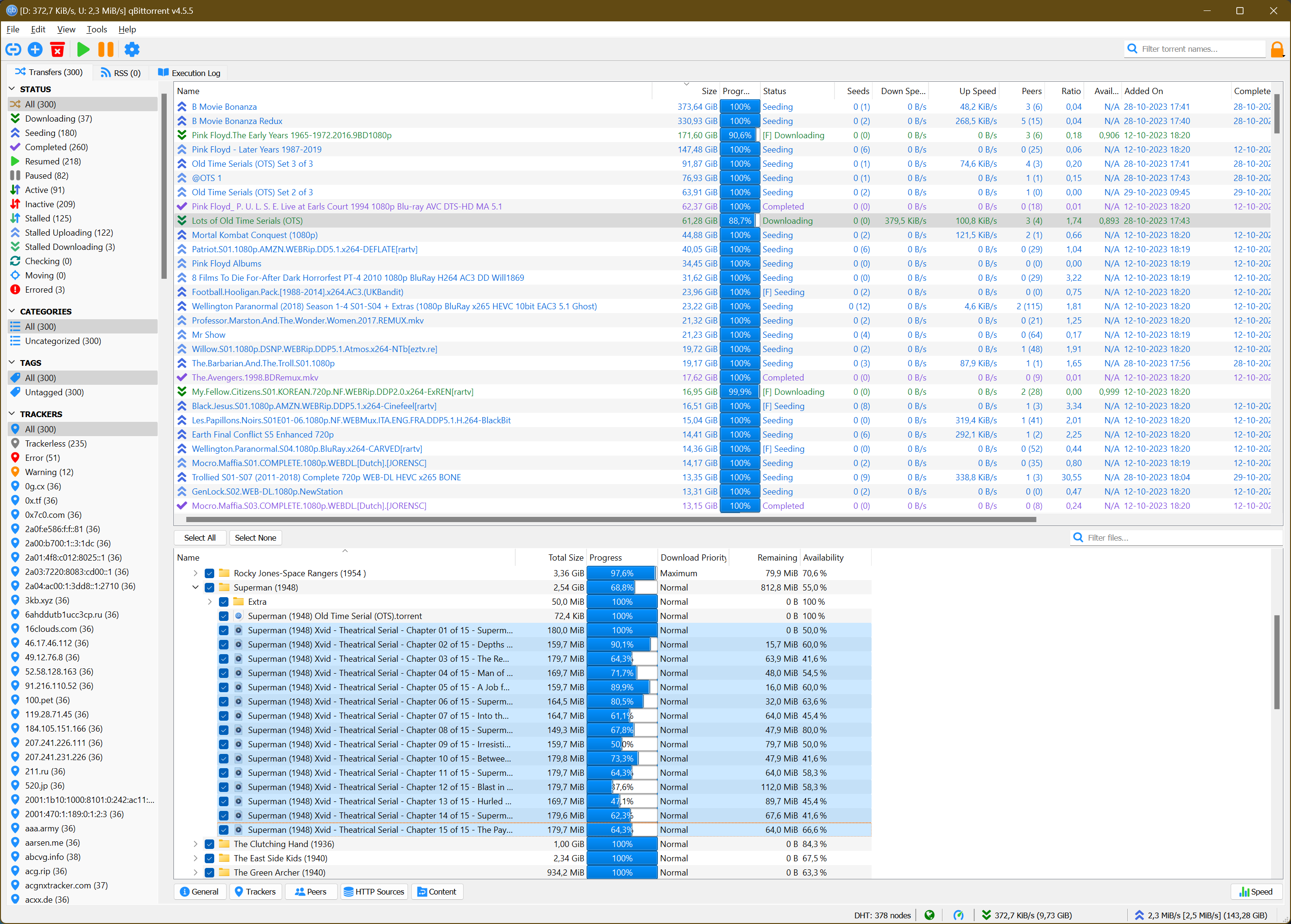1291x924 pixels.
Task: Toggle The Green Archer (1940) checkbox
Action: (210, 872)
